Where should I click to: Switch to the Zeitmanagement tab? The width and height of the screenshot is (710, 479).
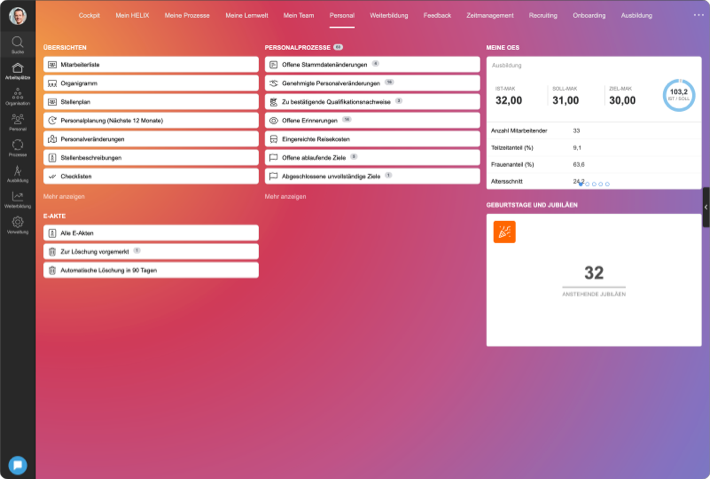[x=490, y=16]
